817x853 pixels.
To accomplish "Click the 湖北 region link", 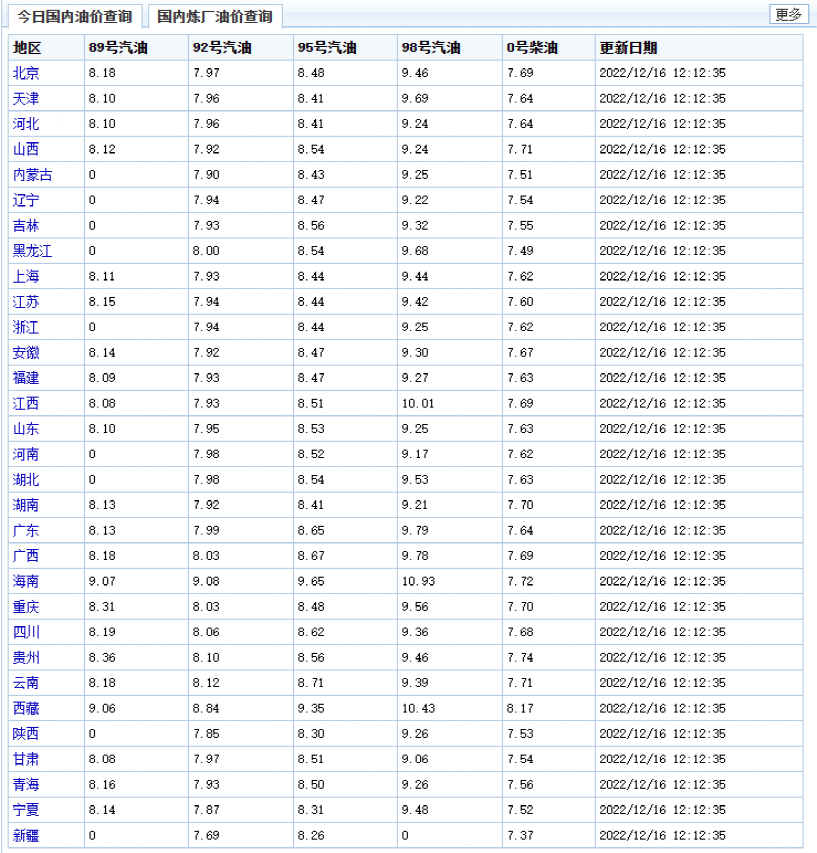I will tap(26, 480).
